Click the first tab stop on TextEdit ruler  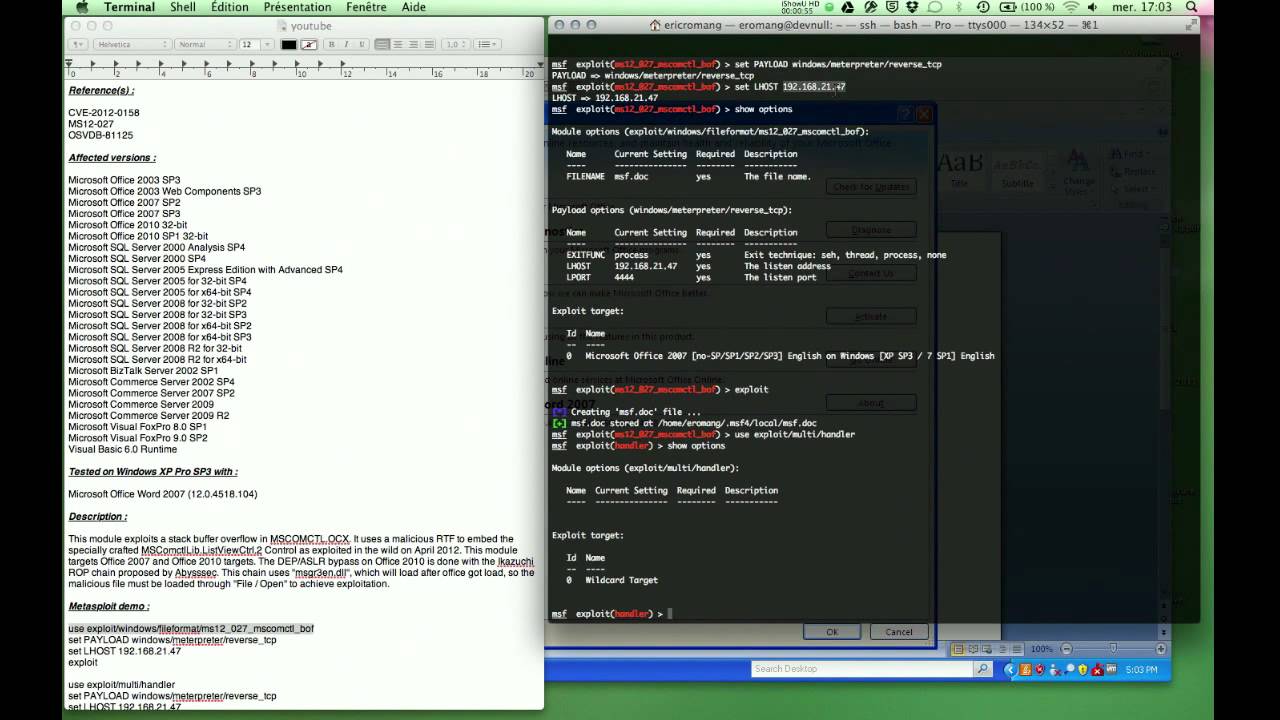coord(93,63)
